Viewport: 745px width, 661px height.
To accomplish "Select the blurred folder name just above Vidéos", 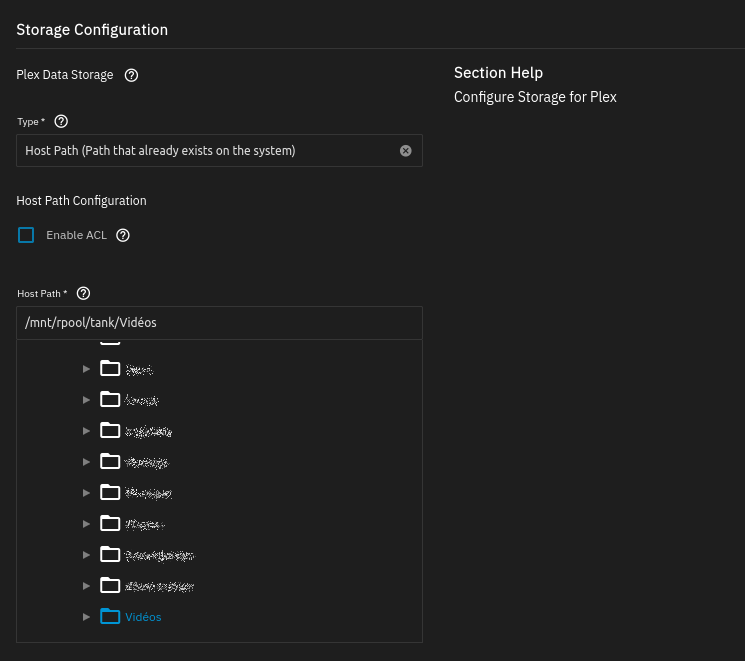I will 160,586.
